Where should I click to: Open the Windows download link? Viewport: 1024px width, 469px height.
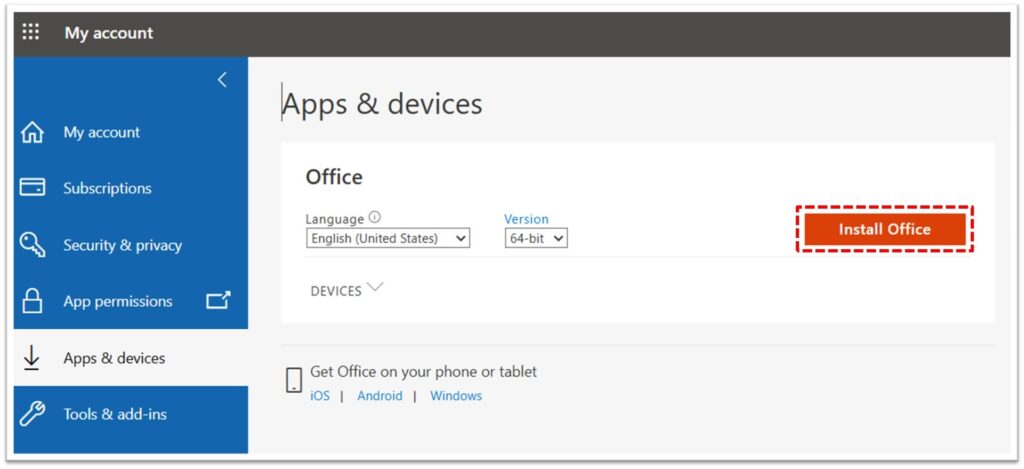pyautogui.click(x=456, y=396)
